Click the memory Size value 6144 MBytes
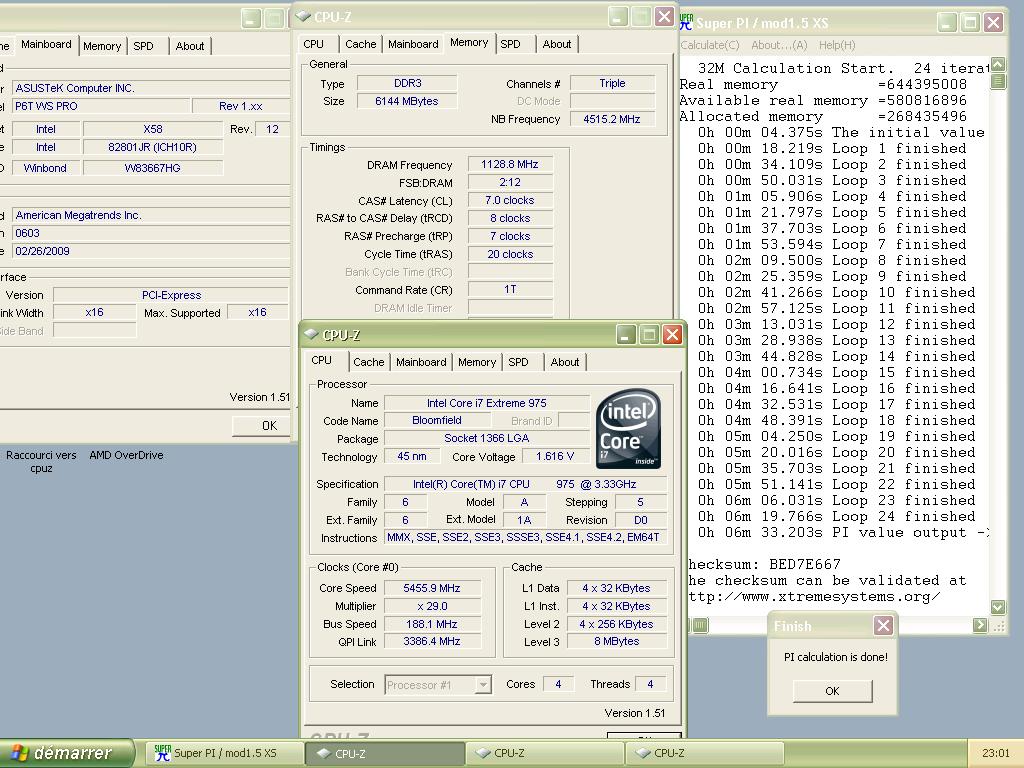The width and height of the screenshot is (1024, 768). 406,101
